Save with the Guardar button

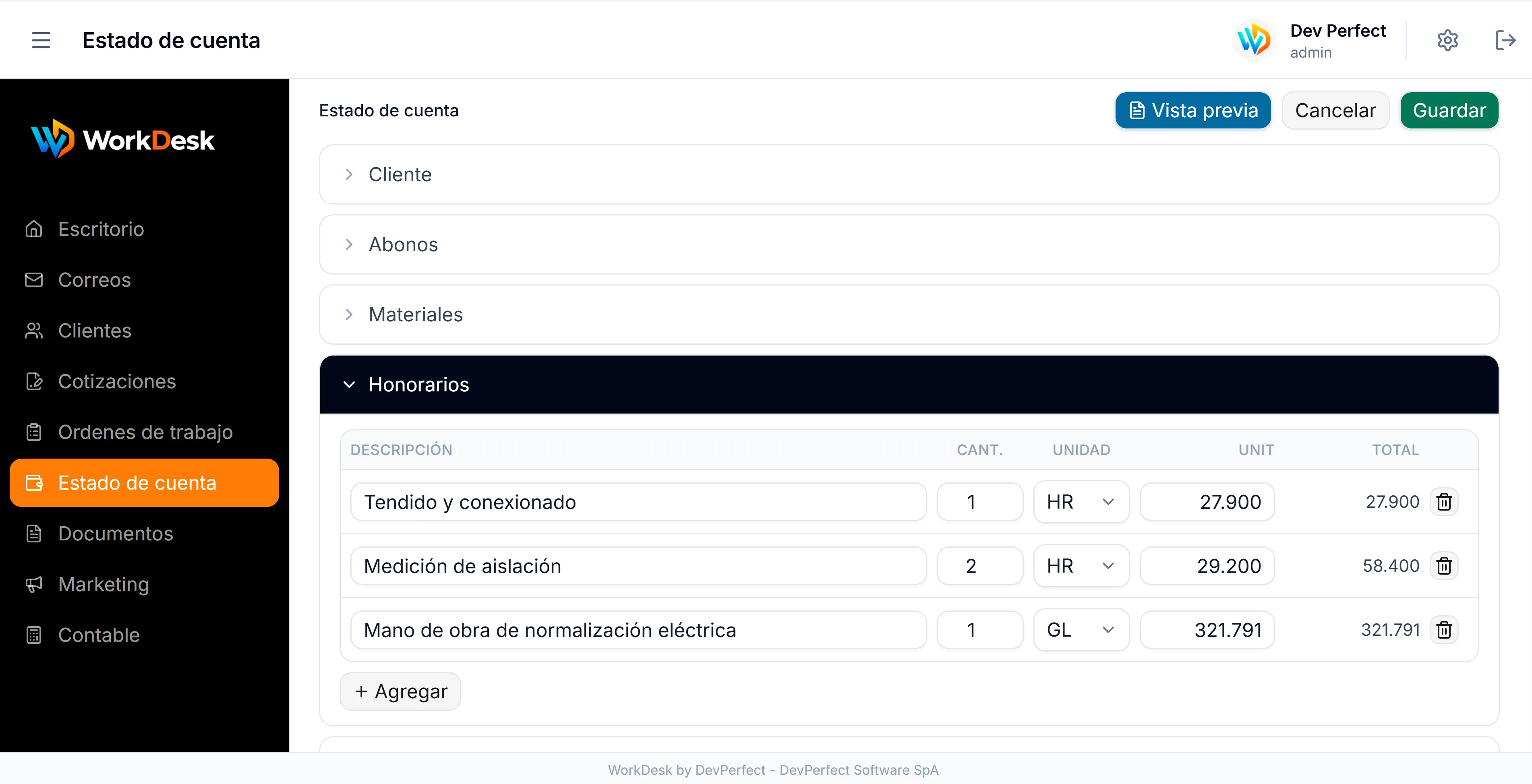[x=1449, y=110]
